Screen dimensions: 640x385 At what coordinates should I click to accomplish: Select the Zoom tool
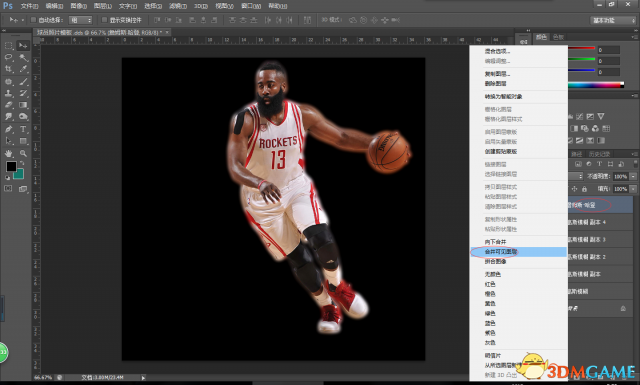coord(23,154)
